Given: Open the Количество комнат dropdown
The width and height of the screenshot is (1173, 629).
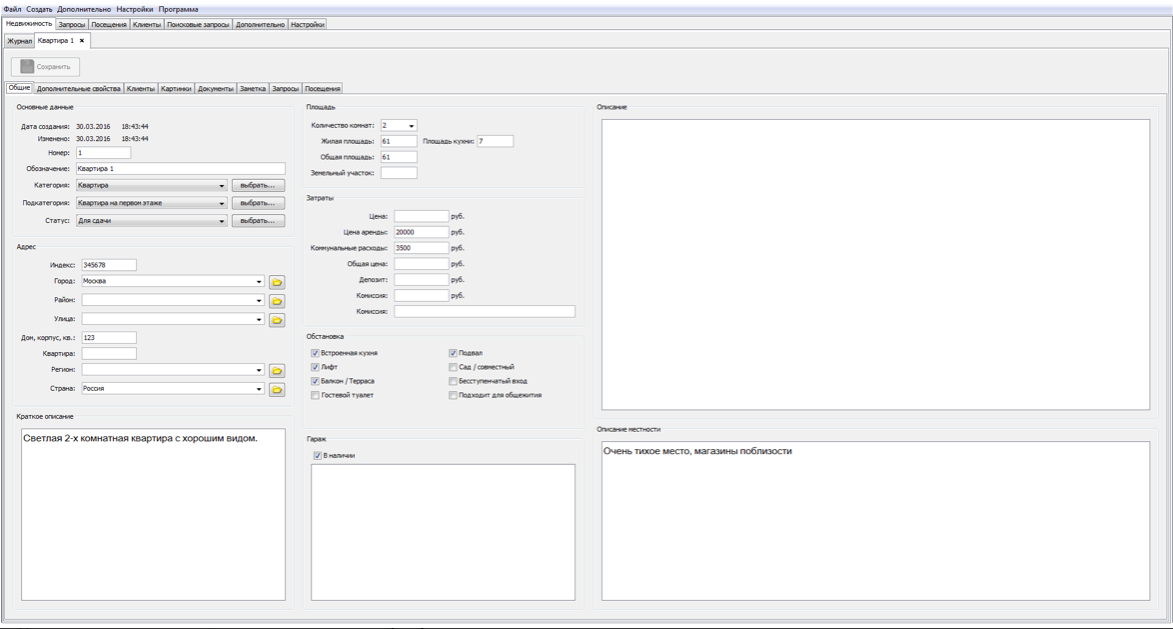Looking at the screenshot, I should click(398, 126).
